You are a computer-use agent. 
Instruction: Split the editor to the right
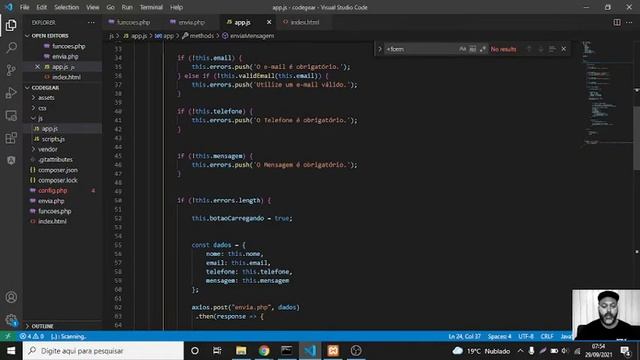click(x=617, y=22)
